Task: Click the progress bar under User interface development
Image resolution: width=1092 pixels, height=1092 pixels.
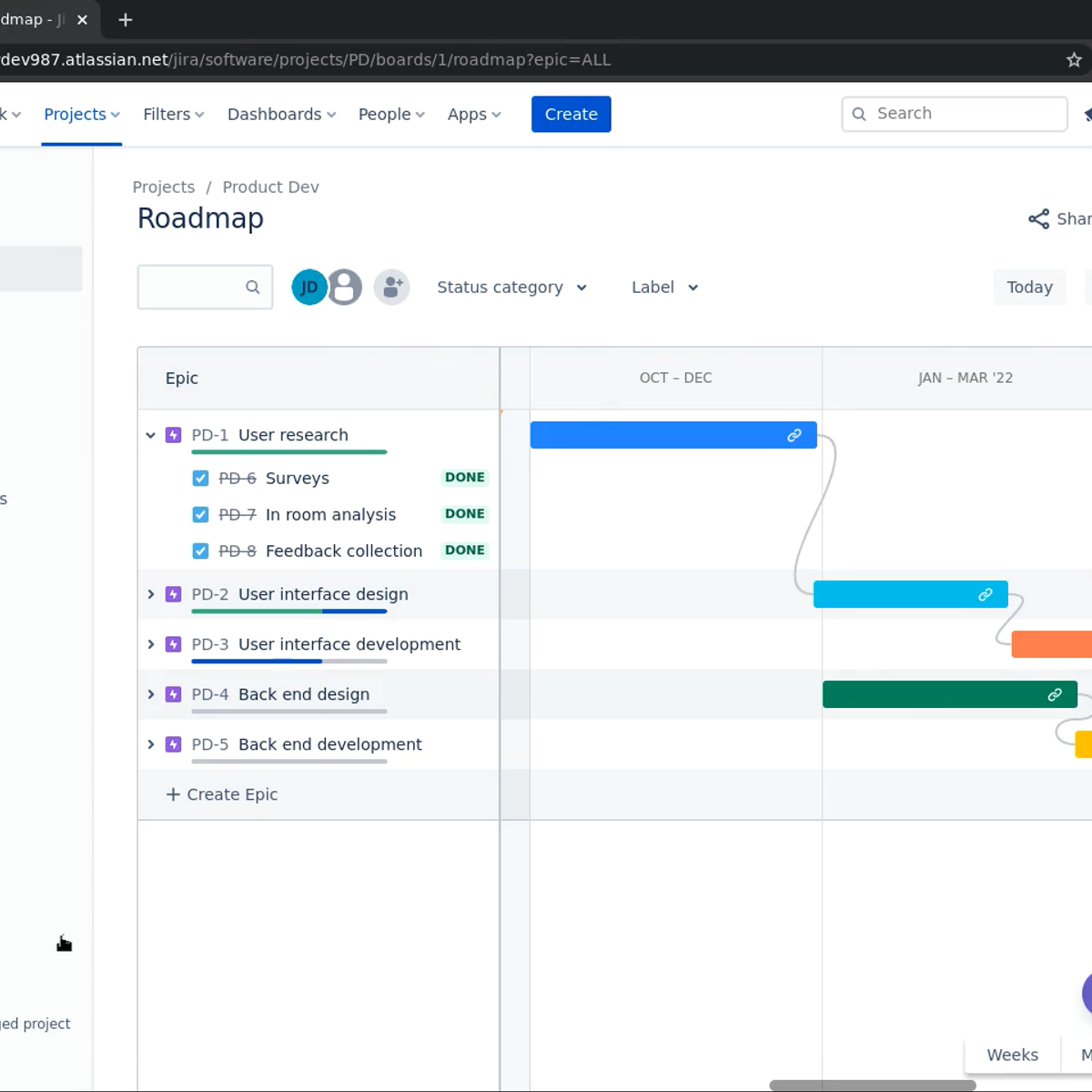Action: coord(289,661)
